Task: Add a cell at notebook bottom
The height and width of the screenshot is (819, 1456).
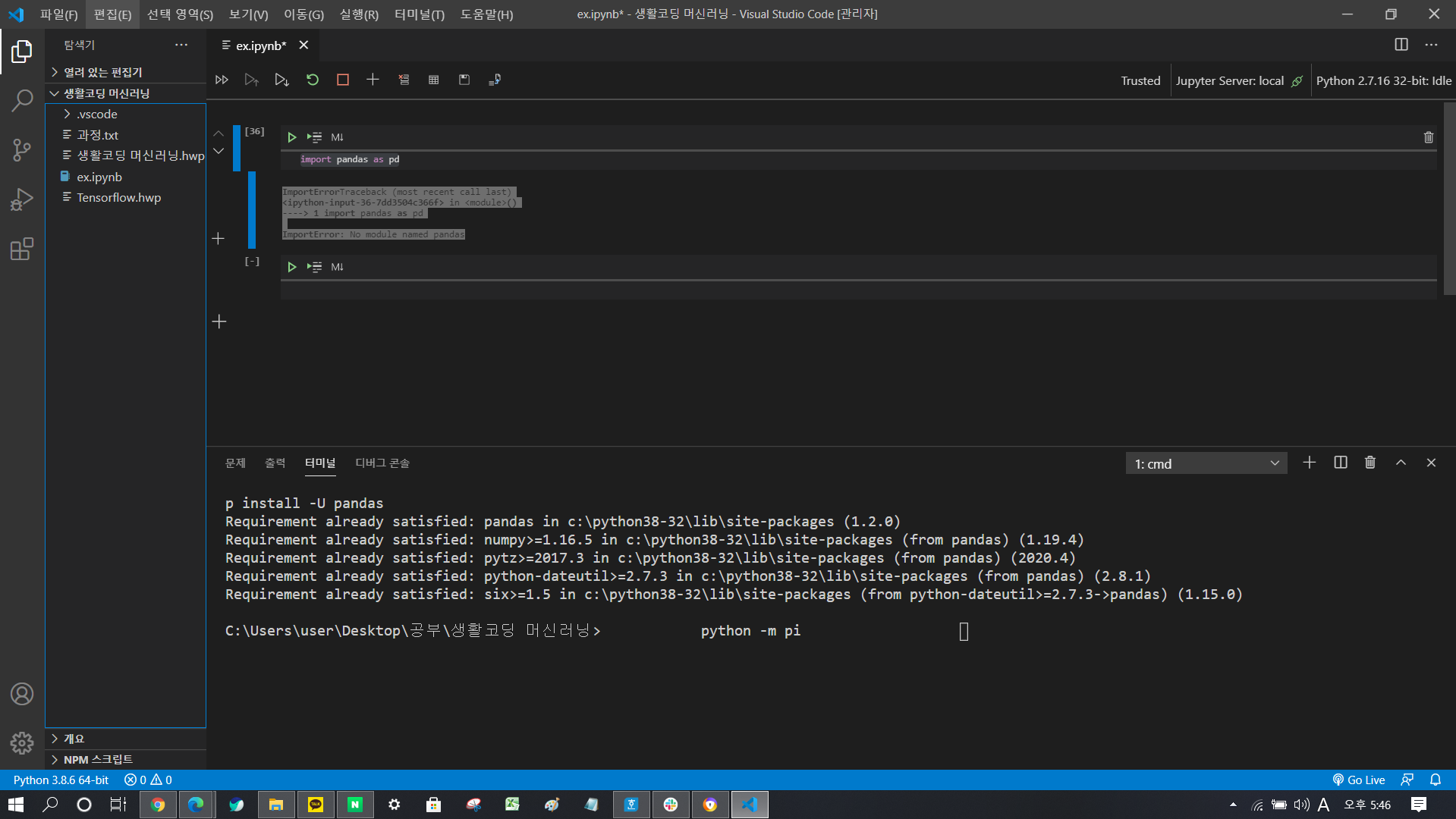Action: (219, 322)
